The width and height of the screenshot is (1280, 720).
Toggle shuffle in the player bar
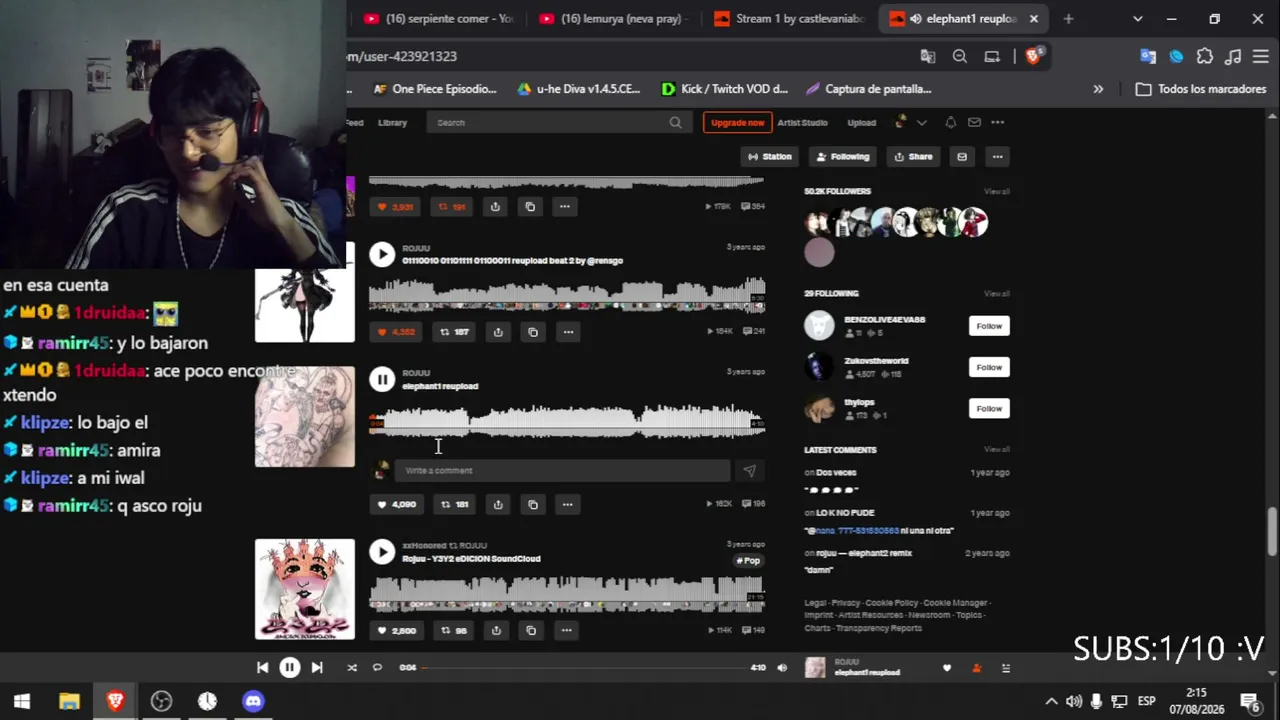(x=352, y=667)
